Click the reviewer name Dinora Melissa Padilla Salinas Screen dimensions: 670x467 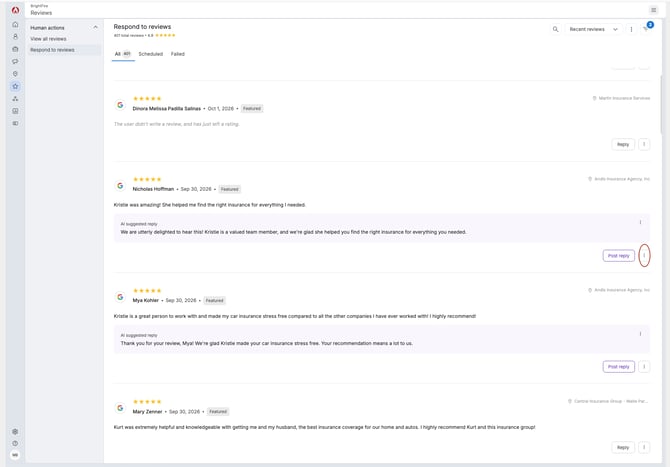click(166, 109)
